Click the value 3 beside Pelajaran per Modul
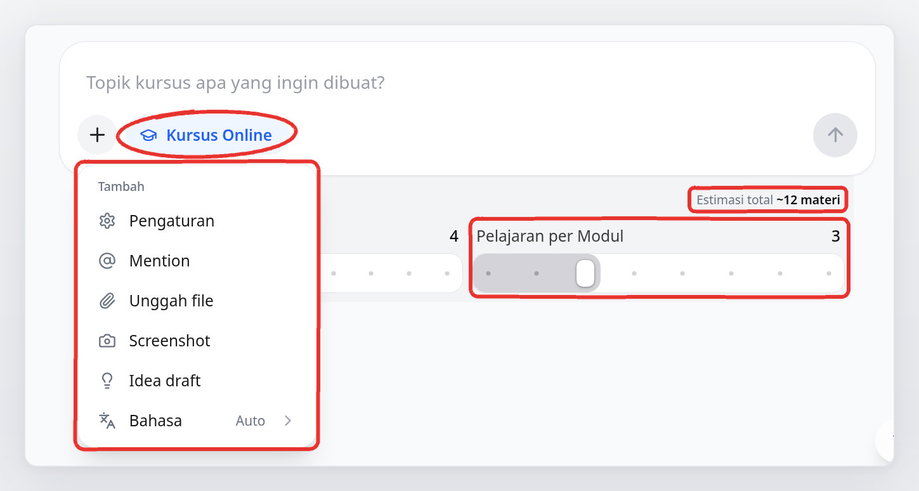The image size is (919, 491). pyautogui.click(x=835, y=236)
